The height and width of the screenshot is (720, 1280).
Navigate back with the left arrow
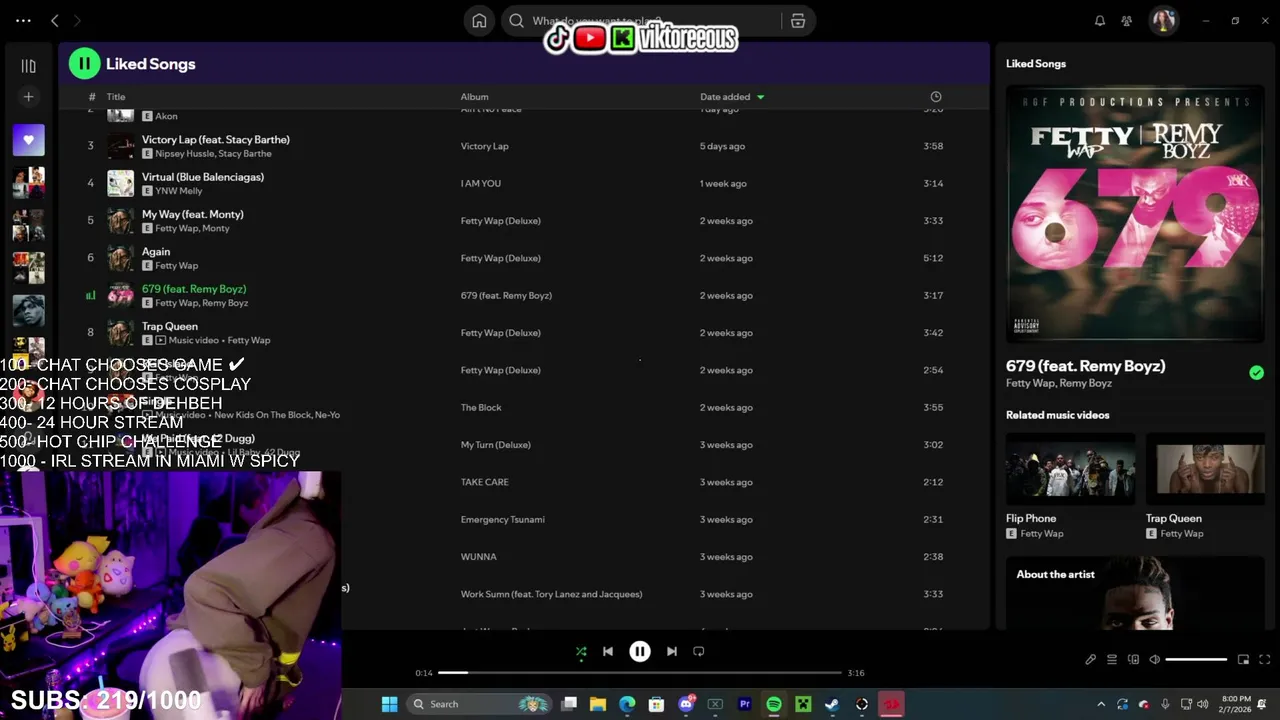pyautogui.click(x=55, y=20)
